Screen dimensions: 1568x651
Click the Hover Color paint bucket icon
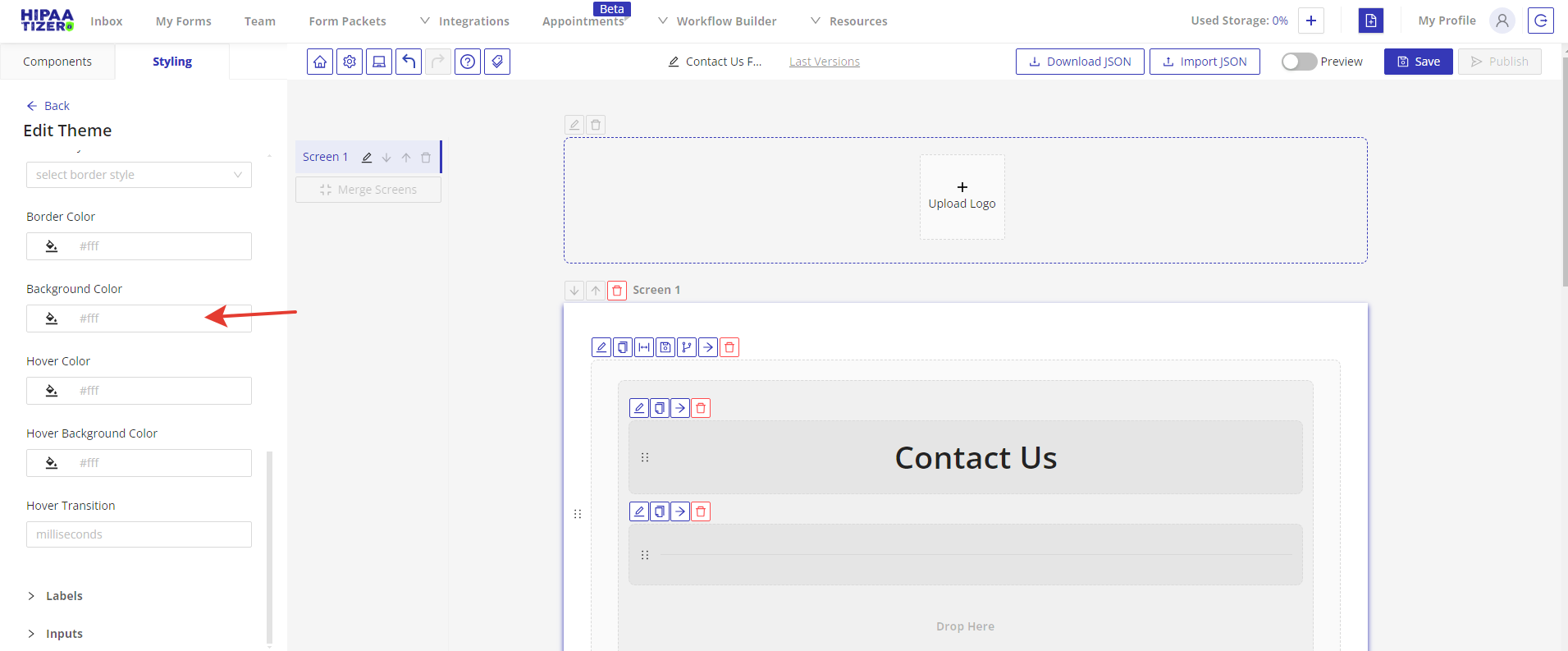click(52, 391)
